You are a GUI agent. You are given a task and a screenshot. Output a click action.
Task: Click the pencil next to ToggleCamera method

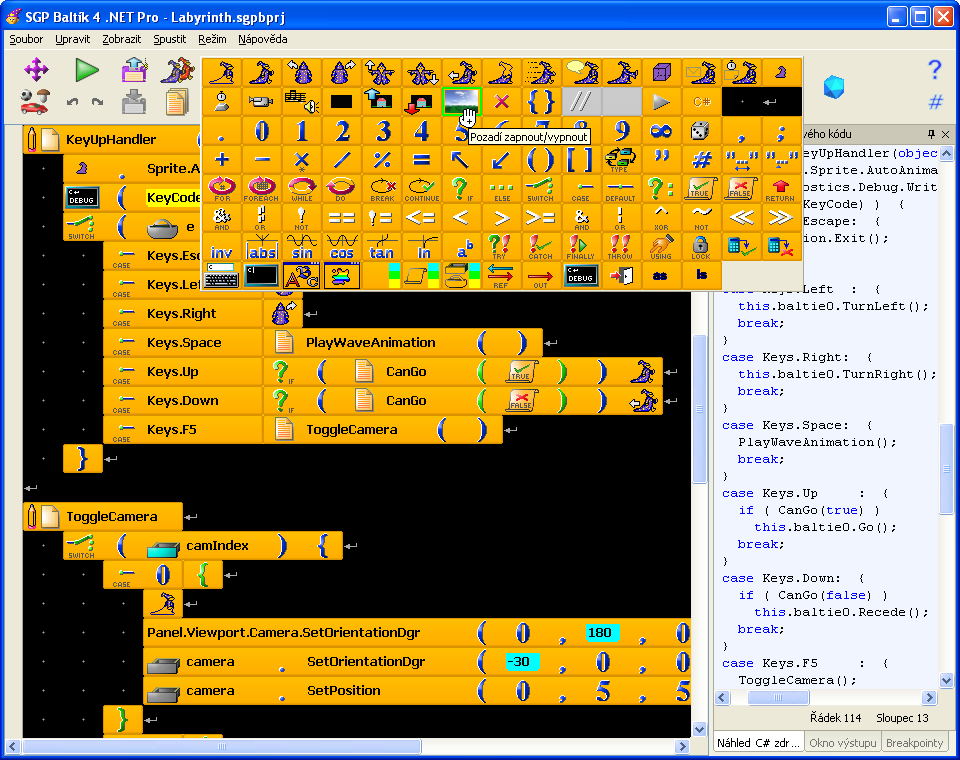[33, 517]
